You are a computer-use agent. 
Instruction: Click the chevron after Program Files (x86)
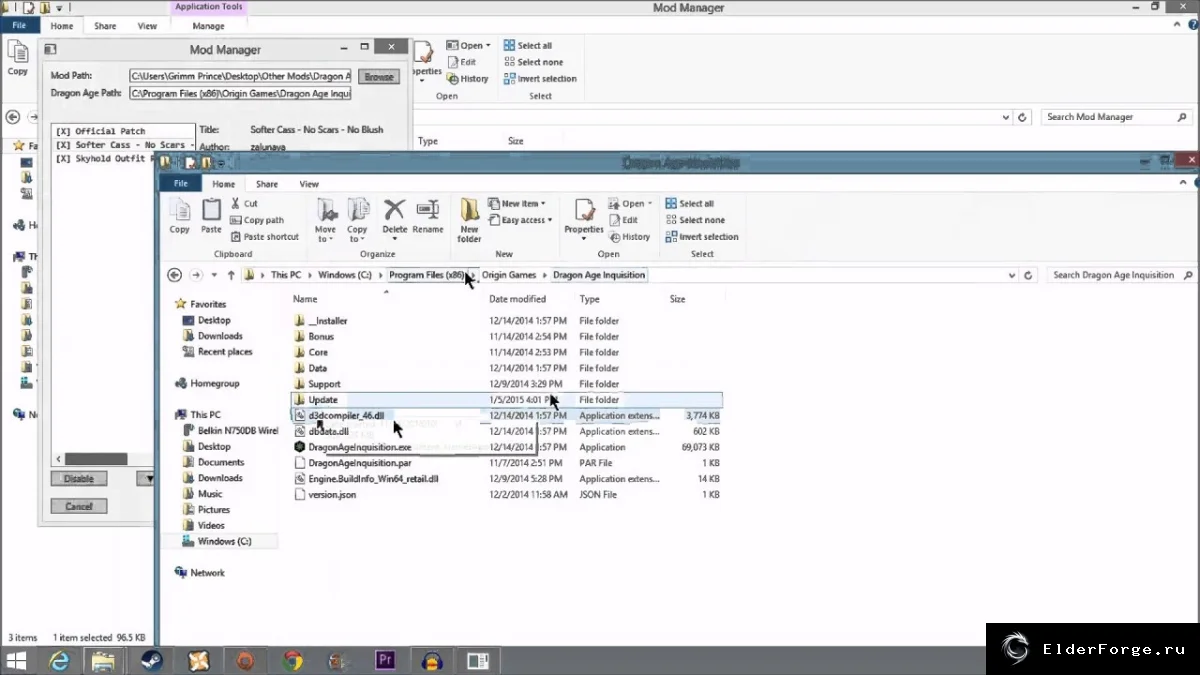point(474,275)
